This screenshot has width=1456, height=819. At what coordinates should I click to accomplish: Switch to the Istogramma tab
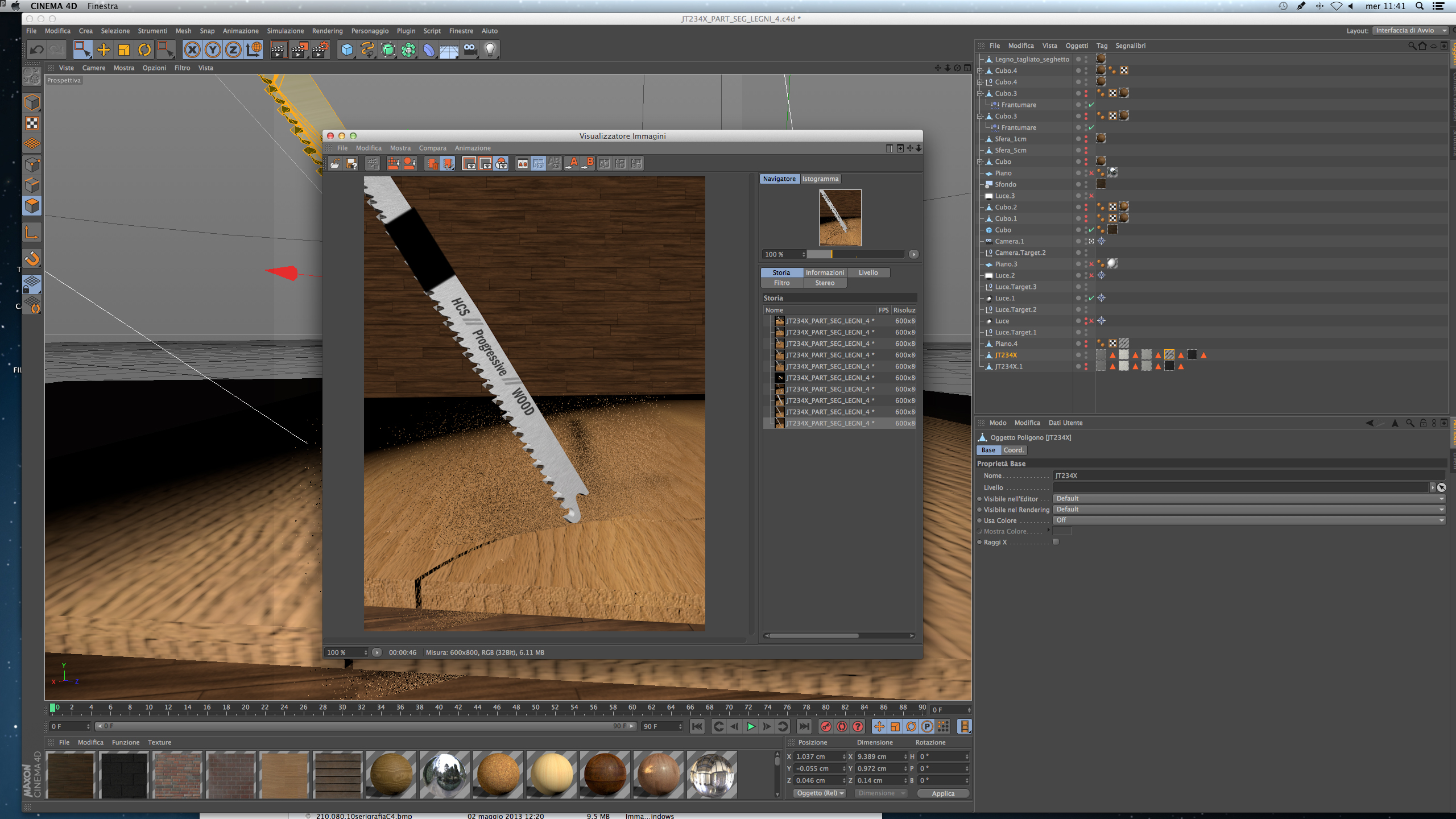coord(820,179)
